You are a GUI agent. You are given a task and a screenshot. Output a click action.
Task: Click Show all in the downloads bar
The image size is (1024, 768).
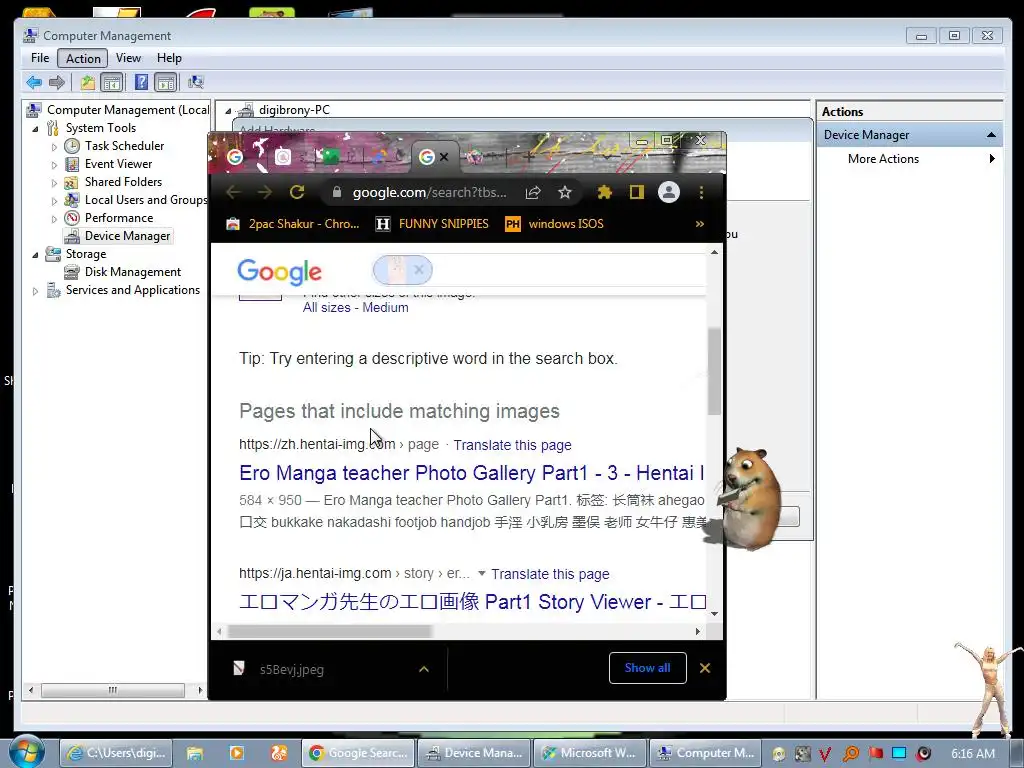point(647,668)
